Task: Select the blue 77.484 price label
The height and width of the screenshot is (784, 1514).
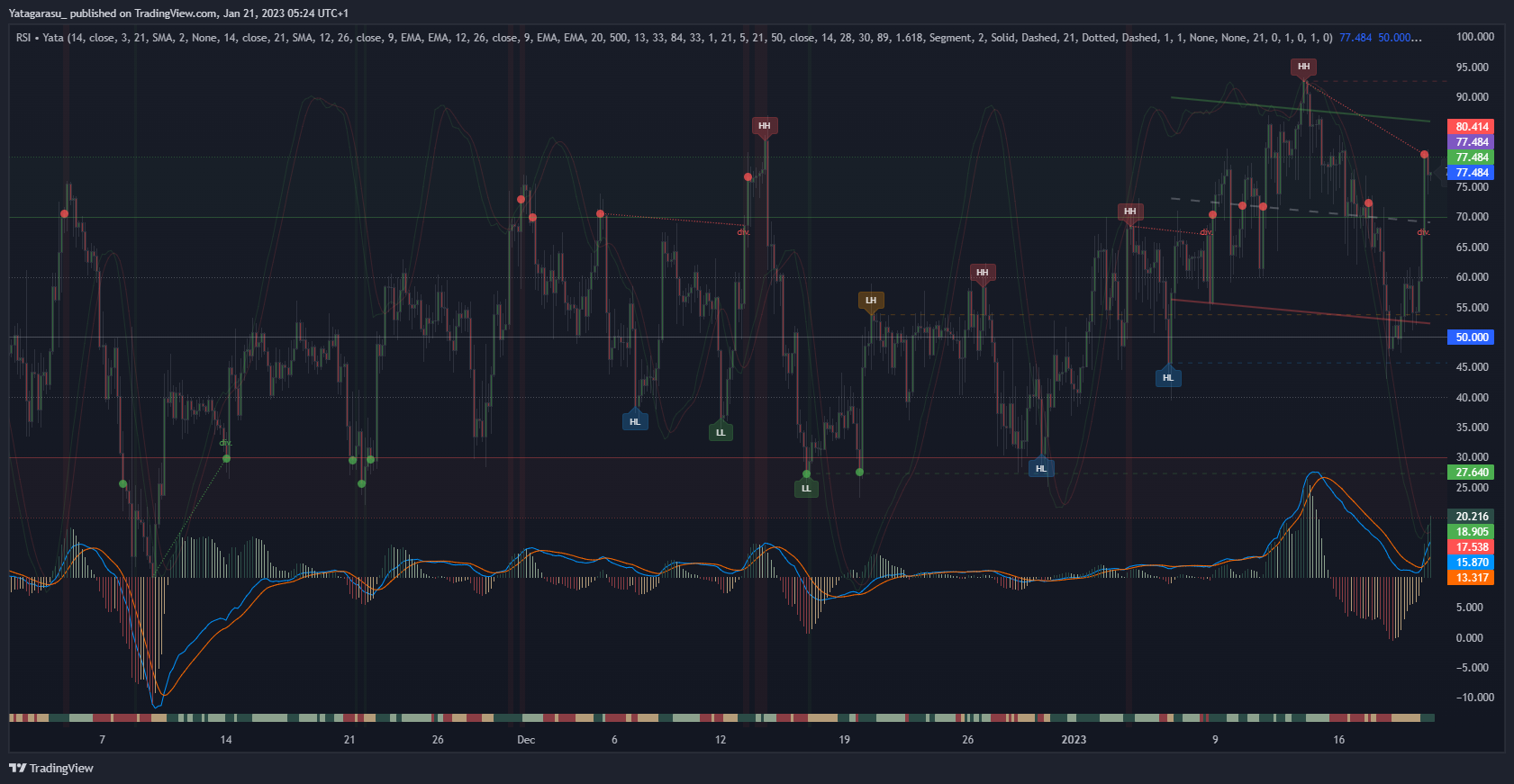Action: click(x=1472, y=173)
